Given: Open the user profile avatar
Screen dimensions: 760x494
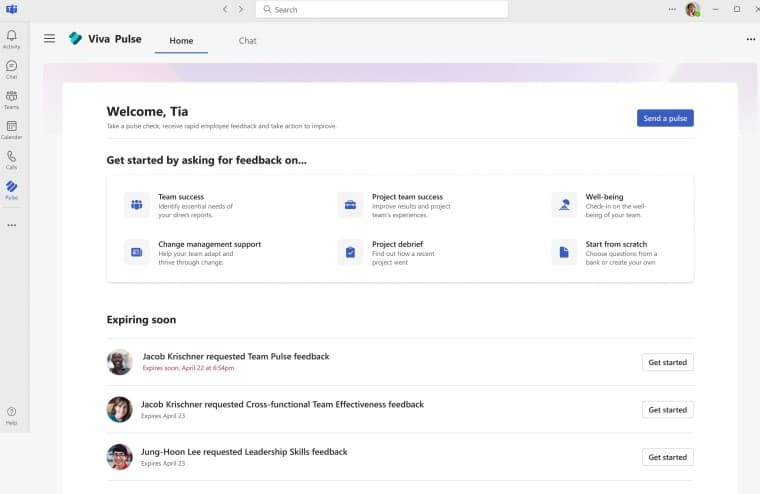Looking at the screenshot, I should click(693, 9).
